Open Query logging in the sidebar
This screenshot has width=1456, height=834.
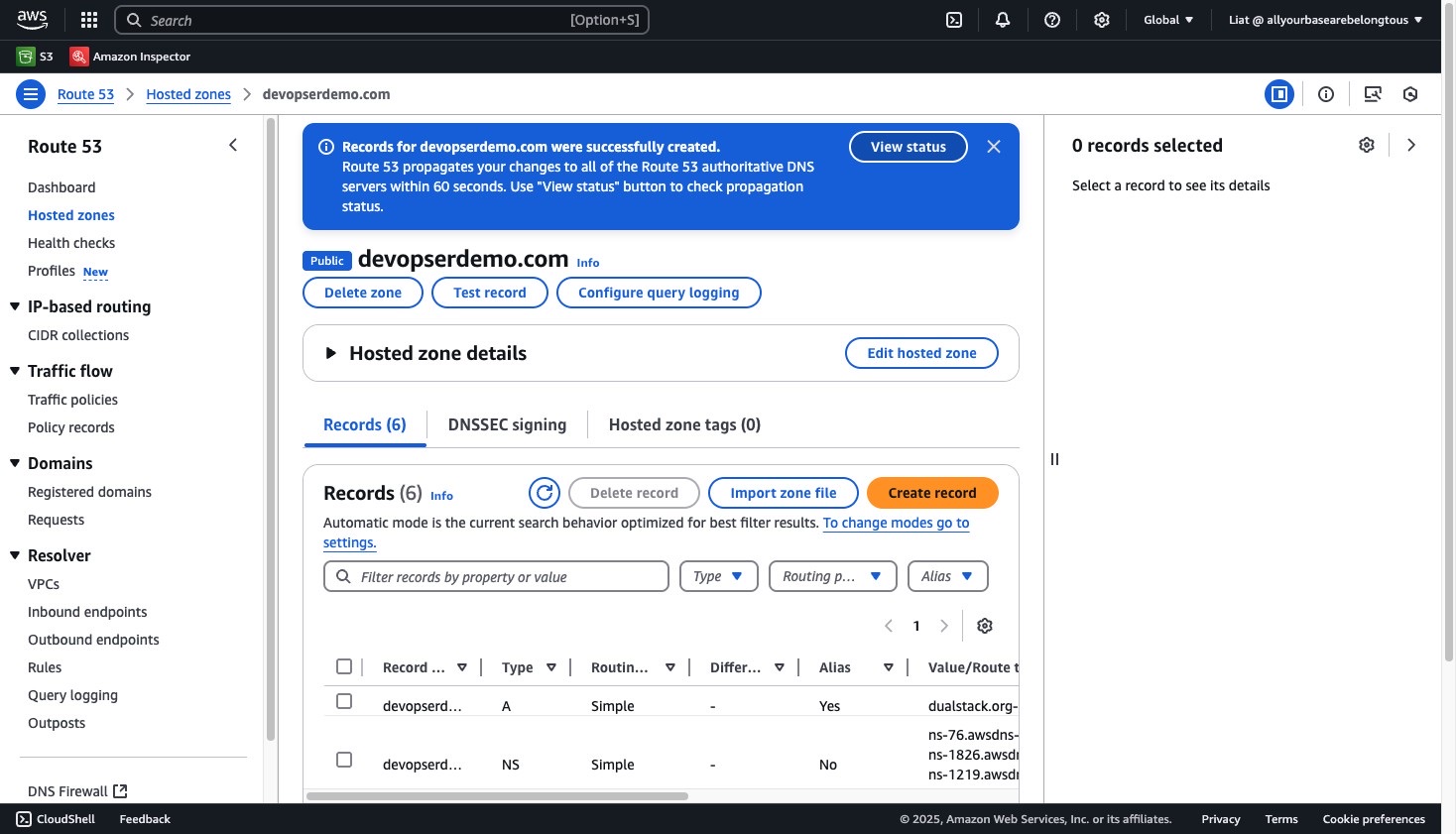point(72,695)
